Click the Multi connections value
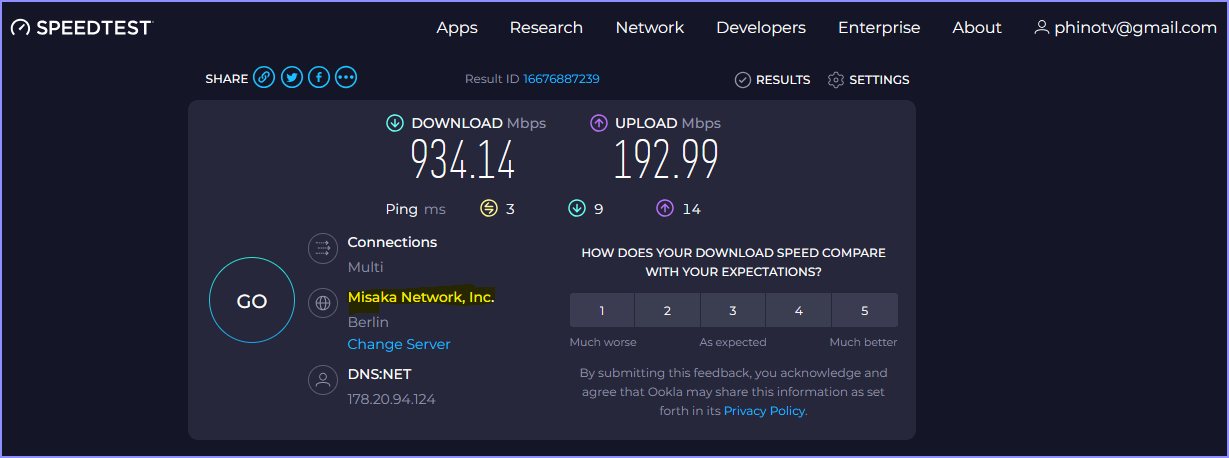Screen dimensions: 1229x458 [x=365, y=267]
